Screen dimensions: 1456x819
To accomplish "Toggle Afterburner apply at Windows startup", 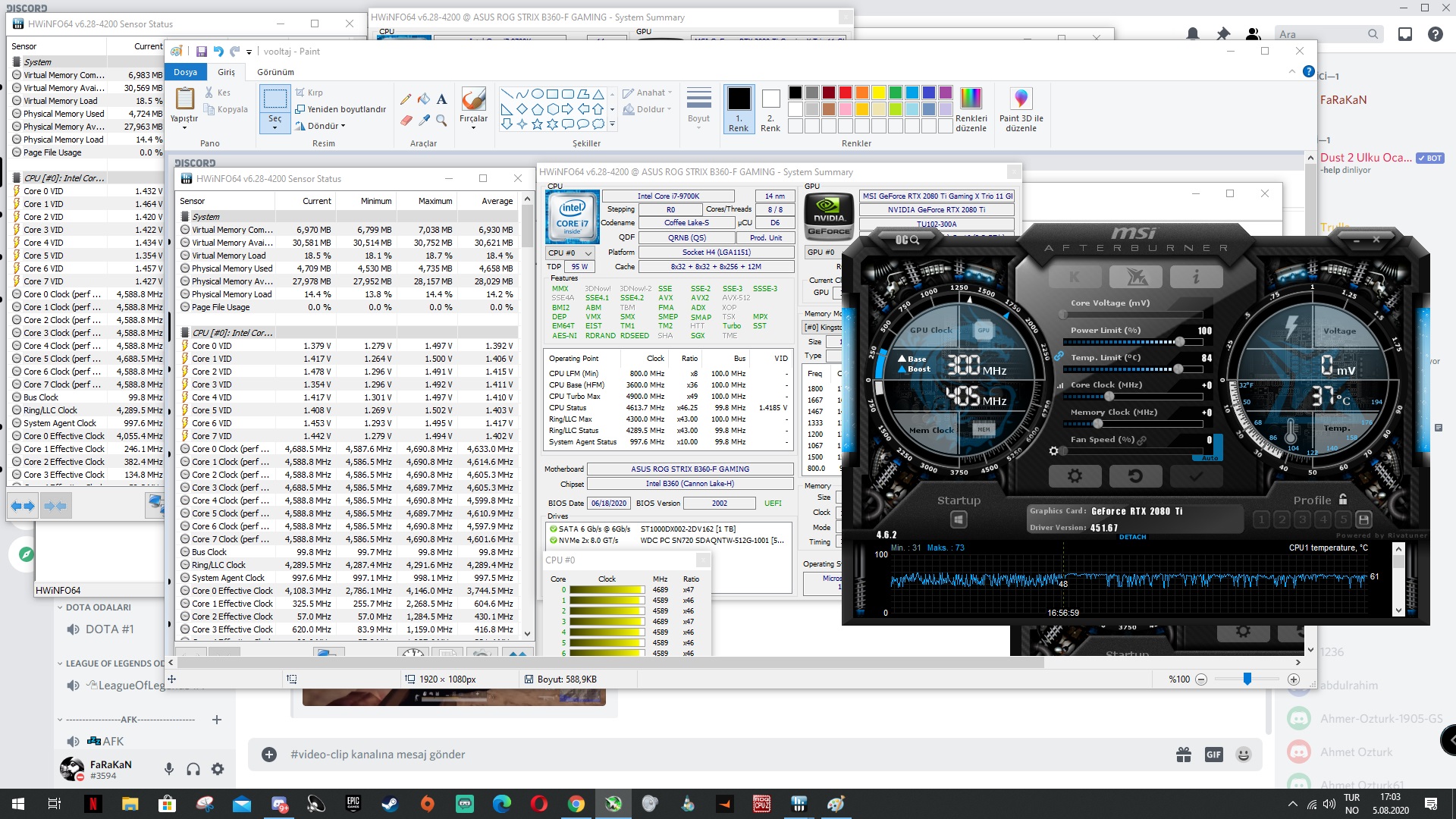I will pyautogui.click(x=959, y=519).
